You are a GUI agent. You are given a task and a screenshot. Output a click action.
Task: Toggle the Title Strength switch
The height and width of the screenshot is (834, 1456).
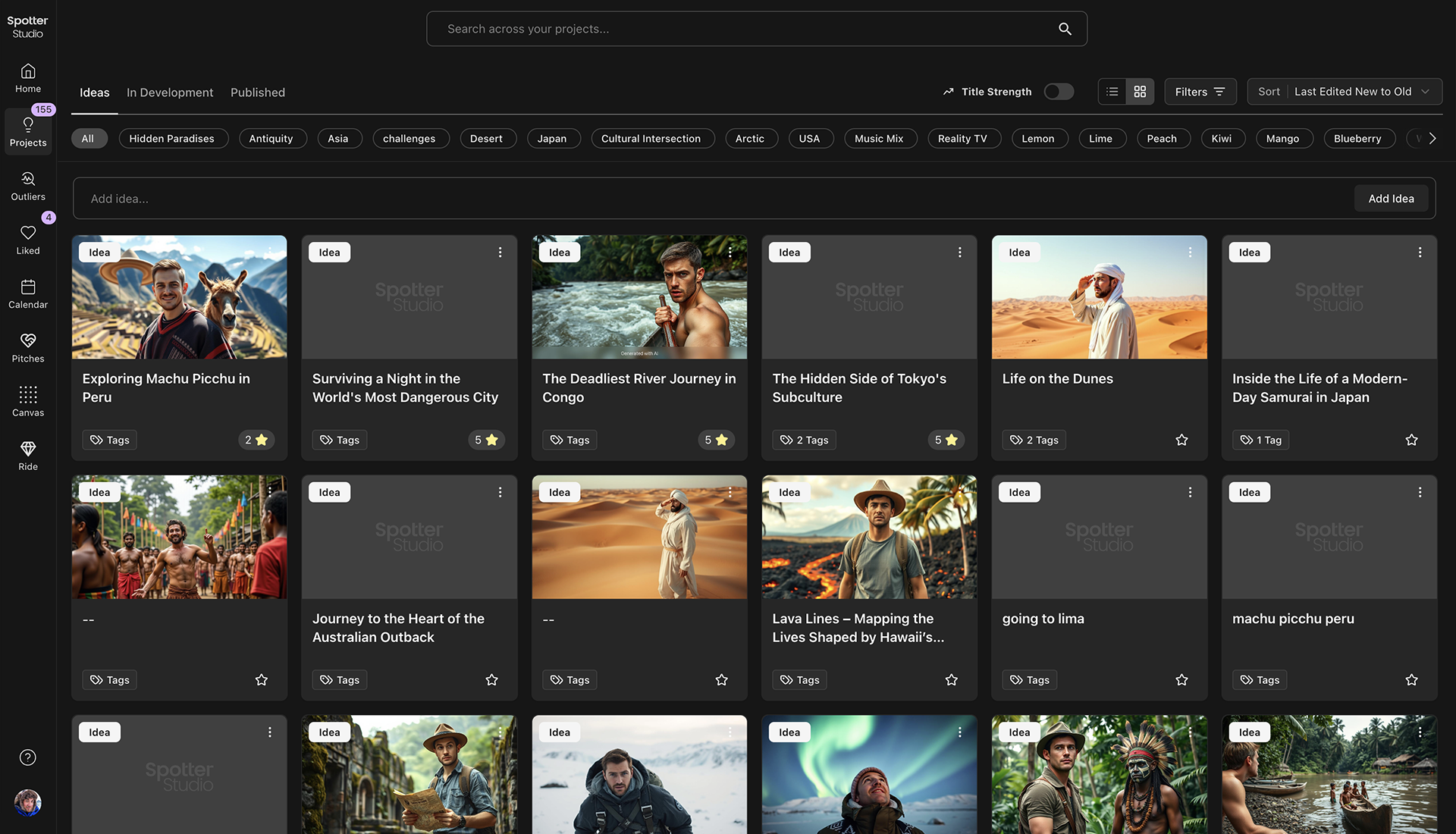[x=1059, y=92]
